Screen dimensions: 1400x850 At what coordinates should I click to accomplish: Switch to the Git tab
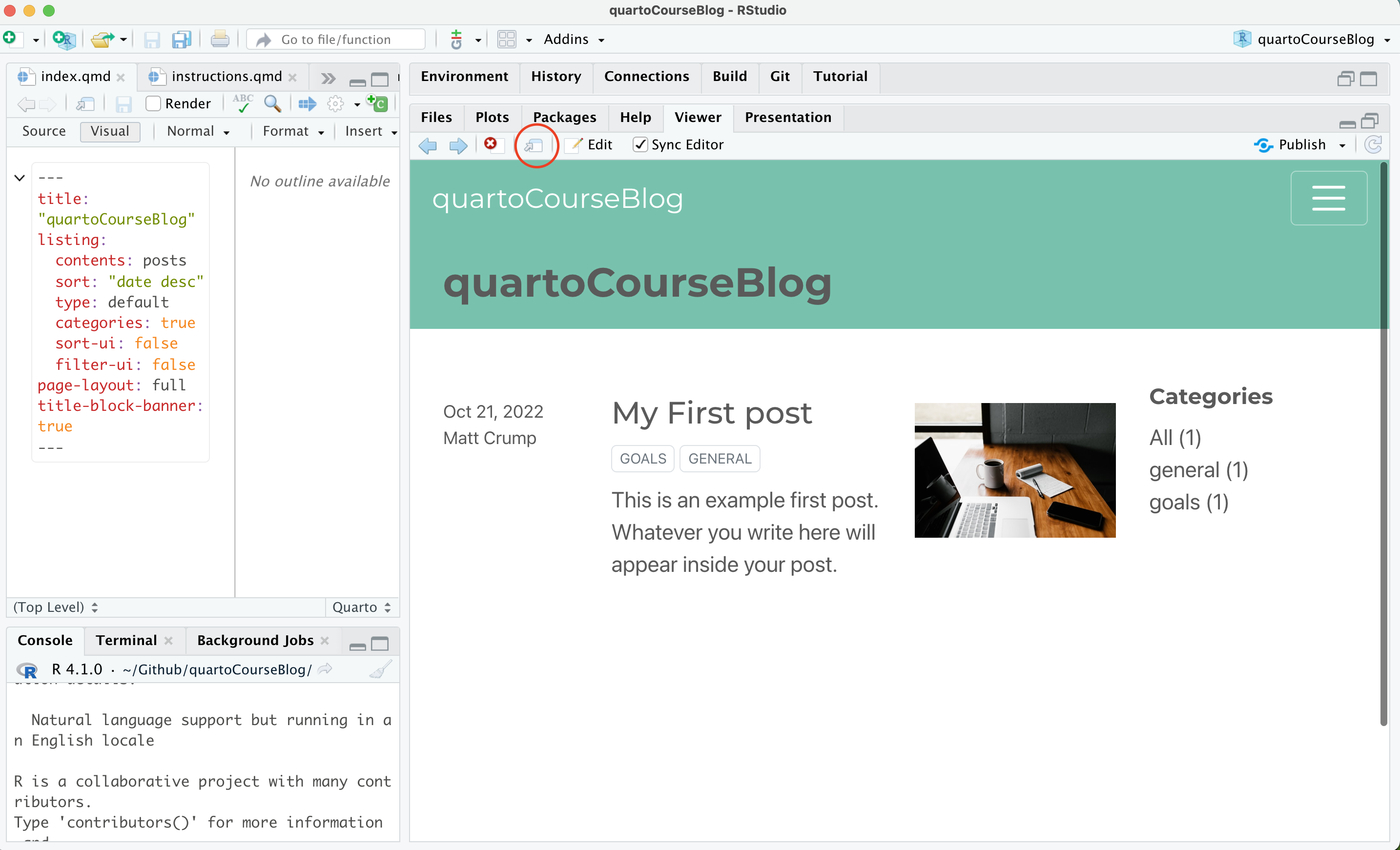pyautogui.click(x=780, y=76)
